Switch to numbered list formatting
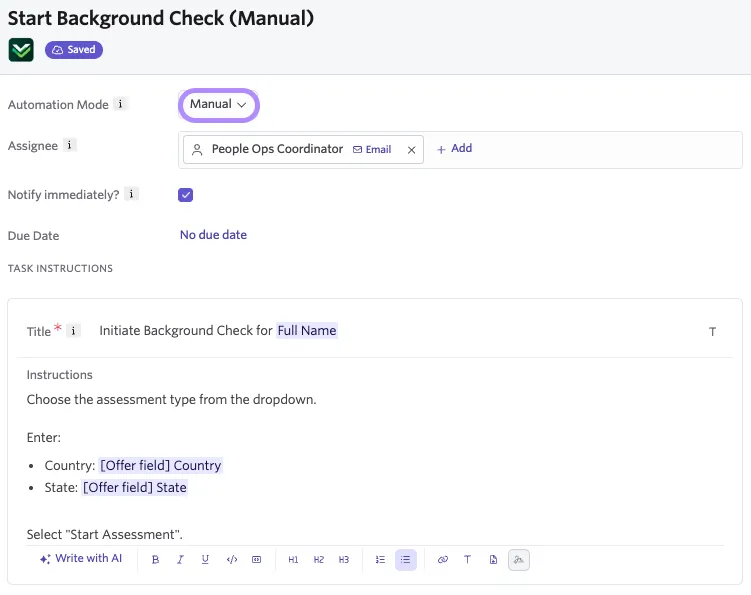This screenshot has height=595, width=751. coord(380,560)
